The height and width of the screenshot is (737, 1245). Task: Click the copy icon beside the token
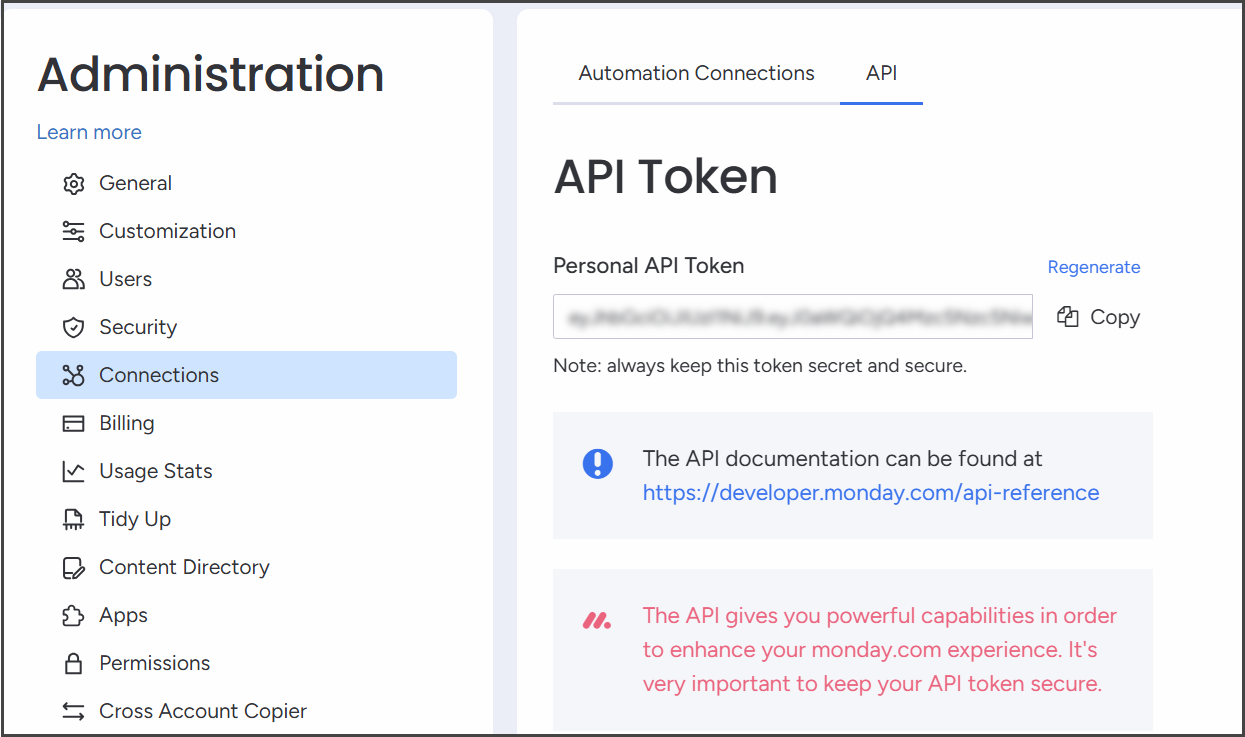click(x=1068, y=317)
